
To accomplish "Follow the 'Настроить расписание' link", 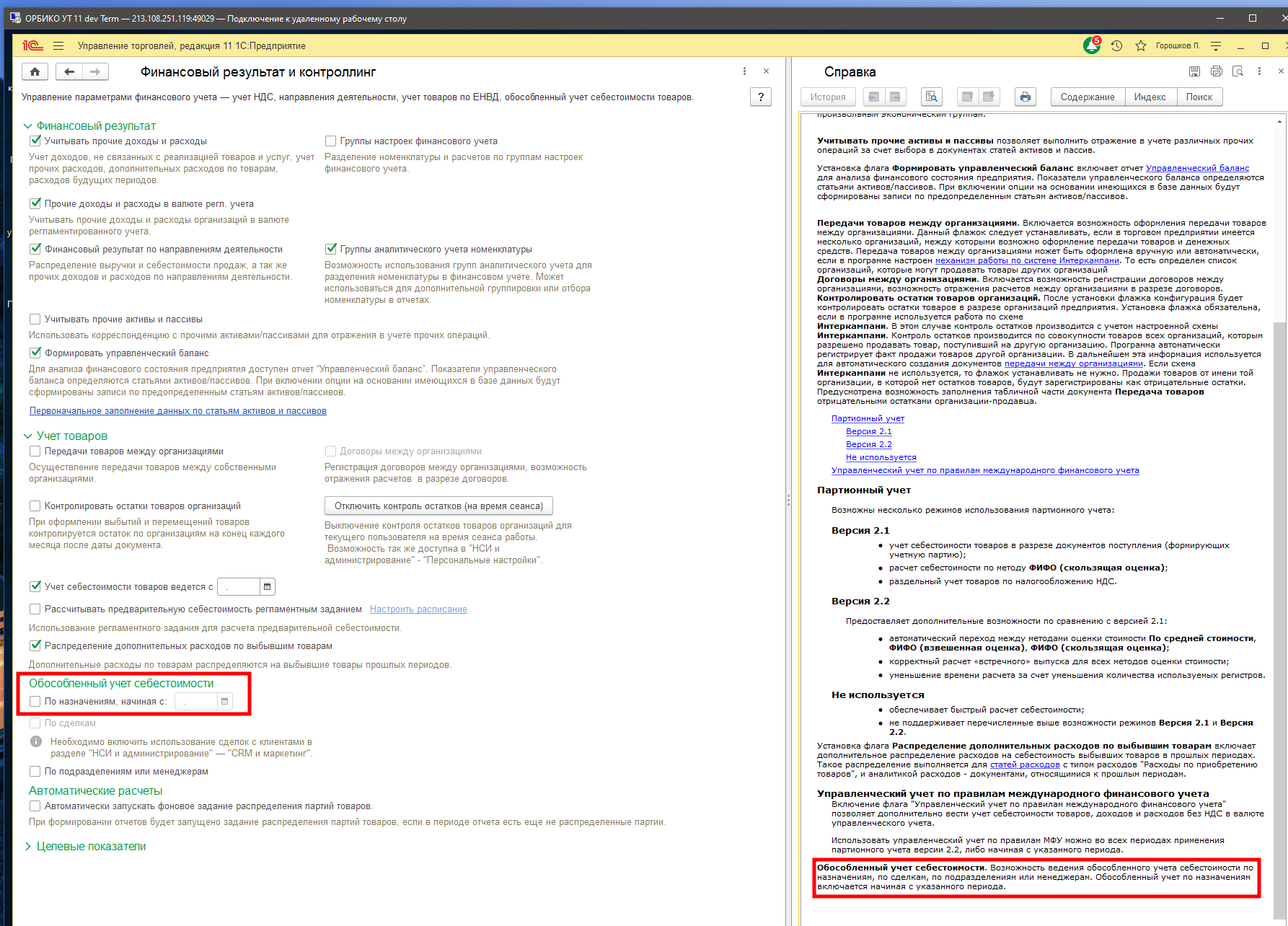I will 418,609.
